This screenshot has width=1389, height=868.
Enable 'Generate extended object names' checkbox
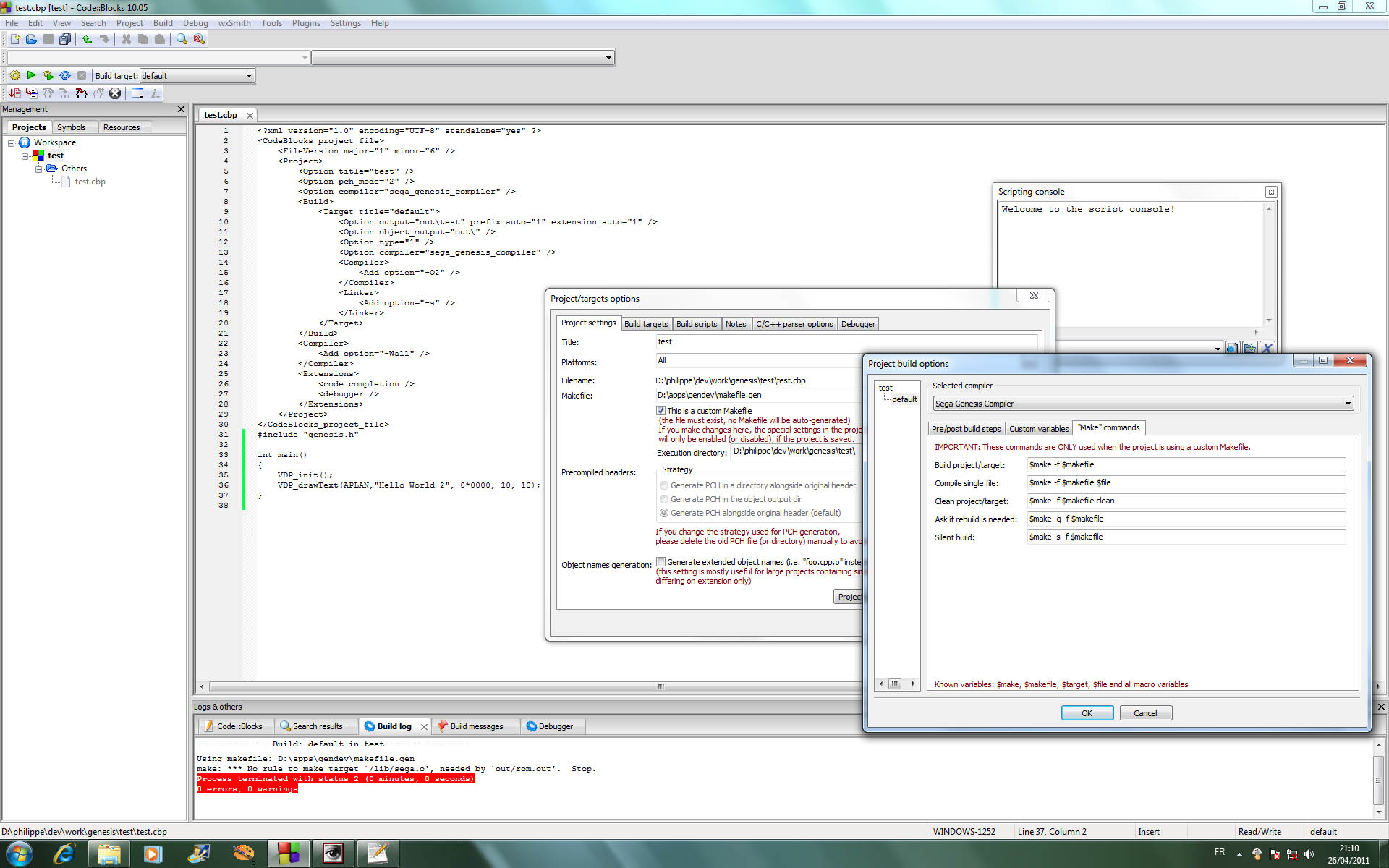[660, 562]
